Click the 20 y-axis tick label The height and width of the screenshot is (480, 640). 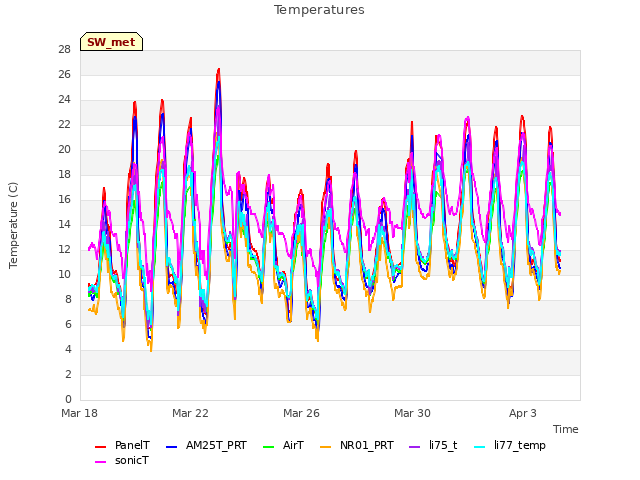click(x=64, y=149)
